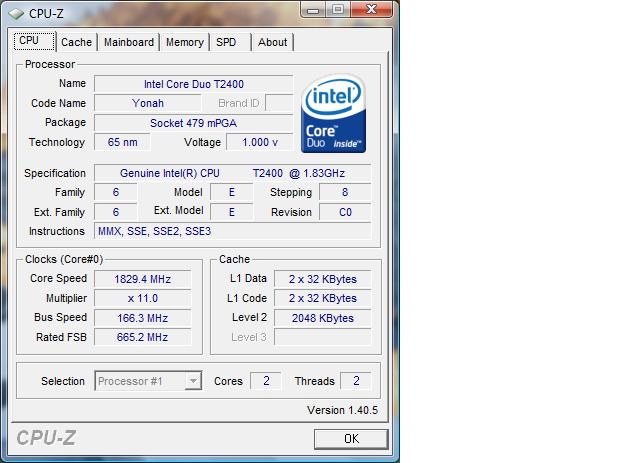
Task: Click the Ext. Family value field
Action: coord(116,212)
